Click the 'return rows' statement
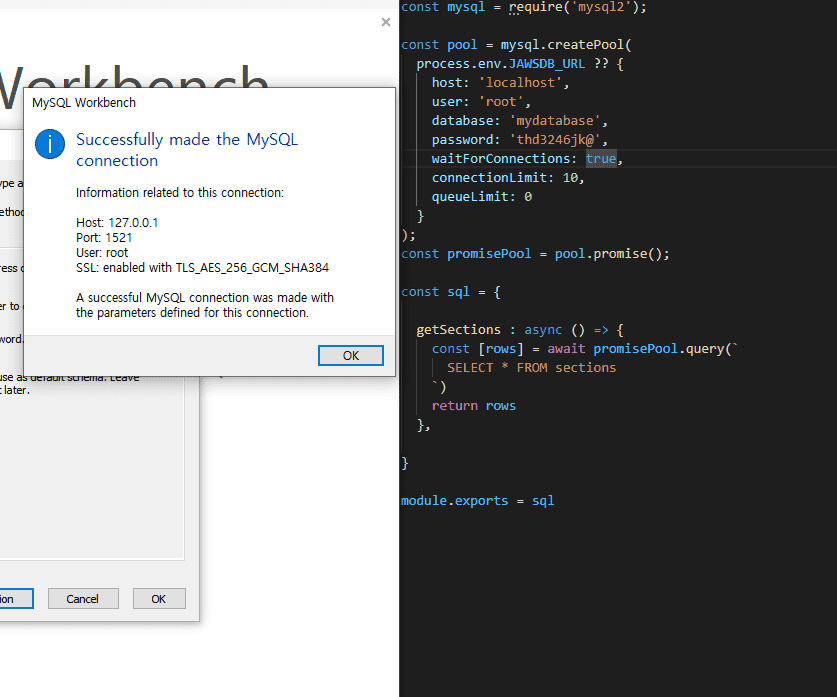 click(x=473, y=406)
